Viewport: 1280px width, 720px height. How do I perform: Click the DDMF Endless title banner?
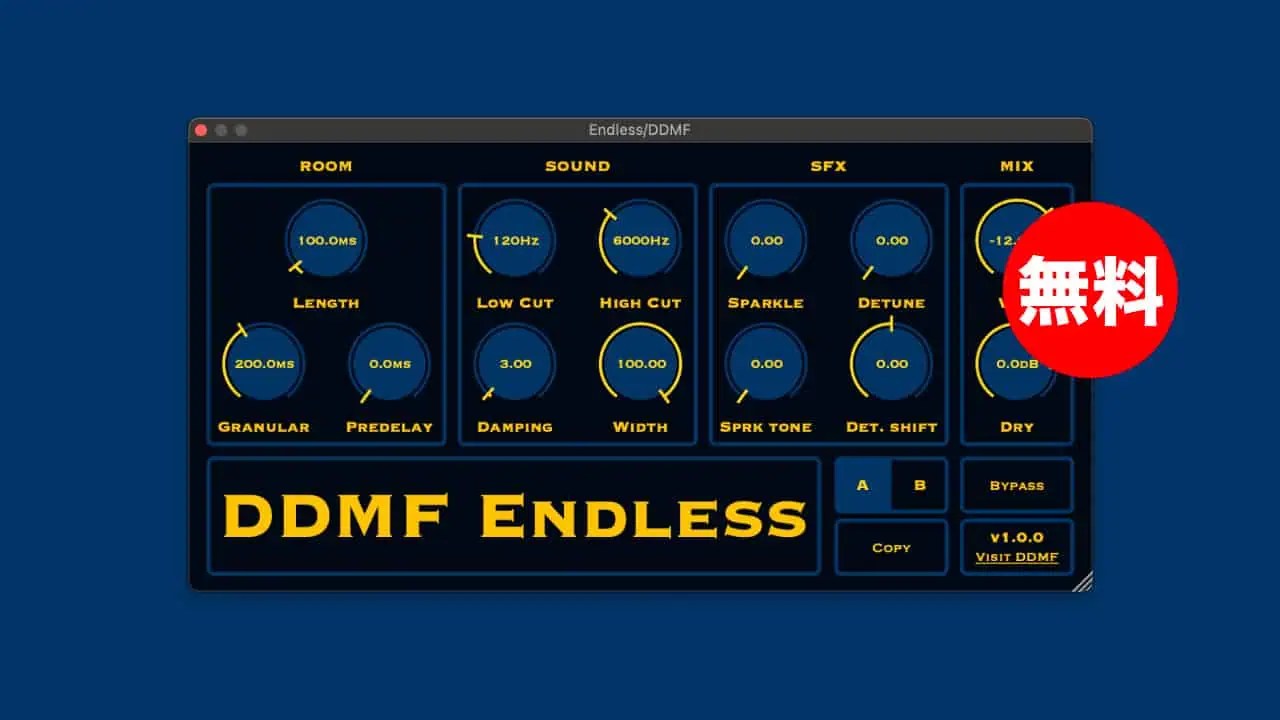(x=514, y=517)
